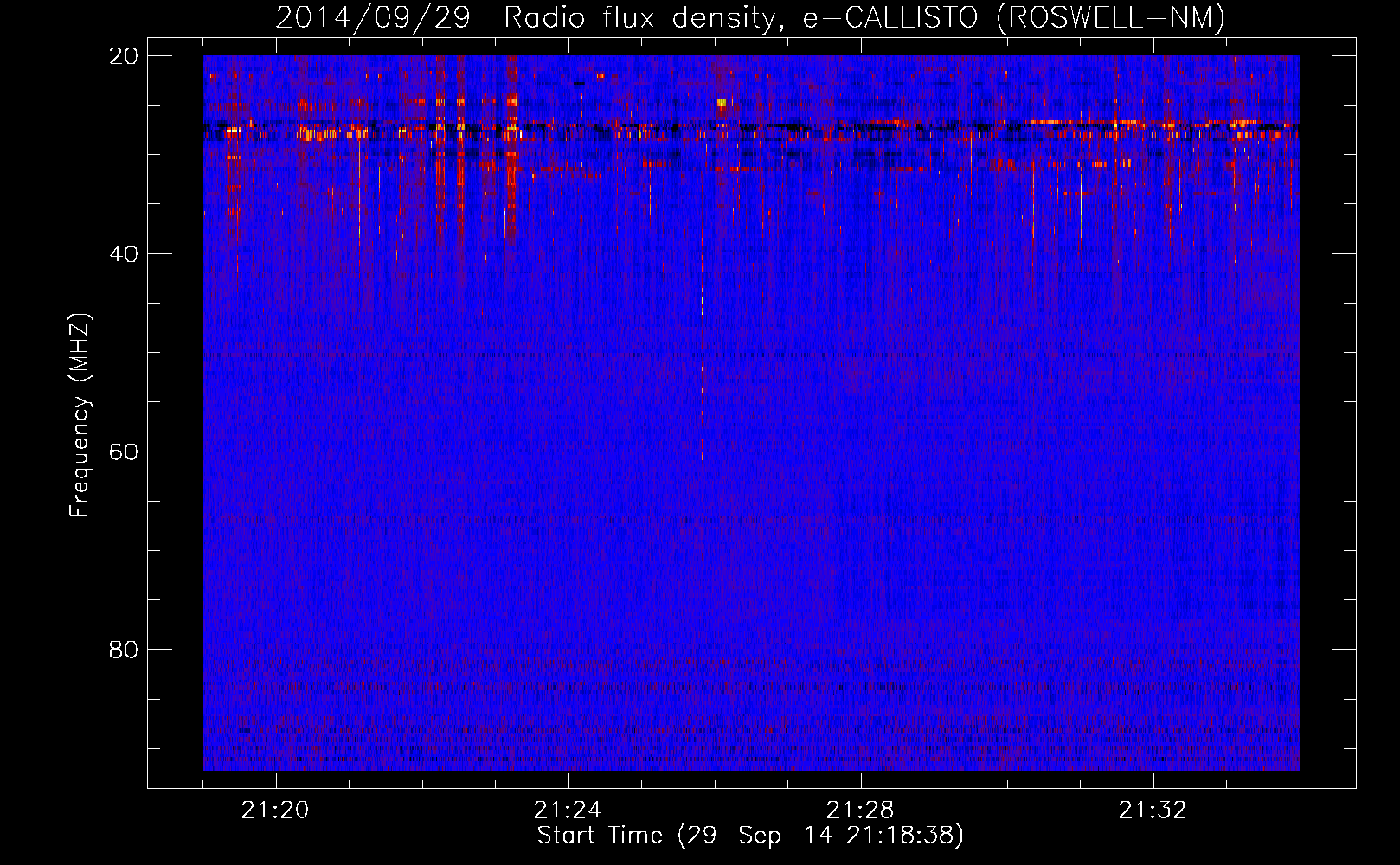
Task: Click the time tick label '21:20'
Action: tap(275, 811)
